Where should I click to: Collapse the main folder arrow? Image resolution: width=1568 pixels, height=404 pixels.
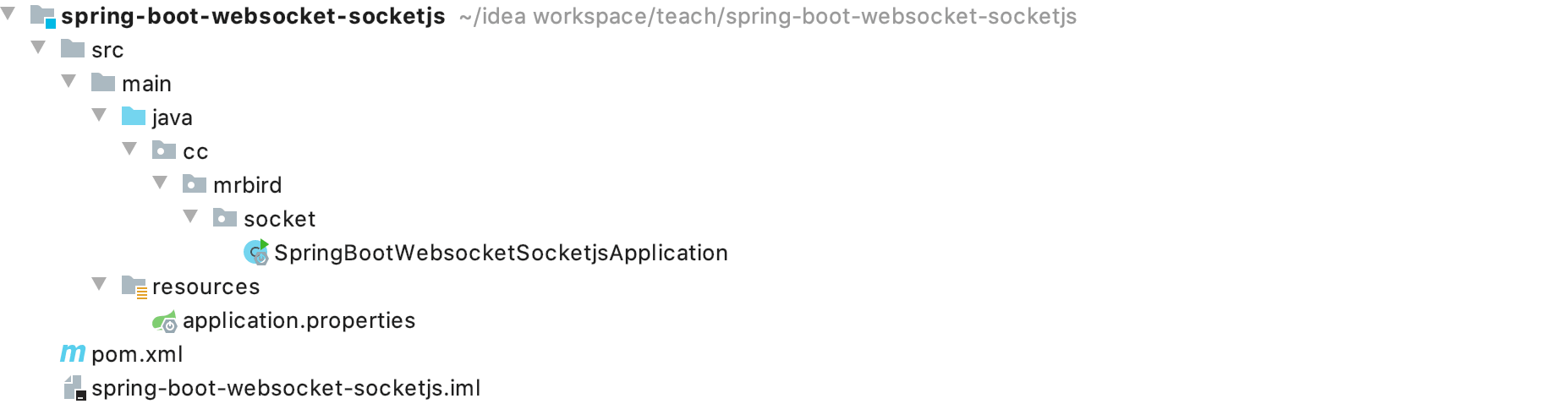click(69, 81)
